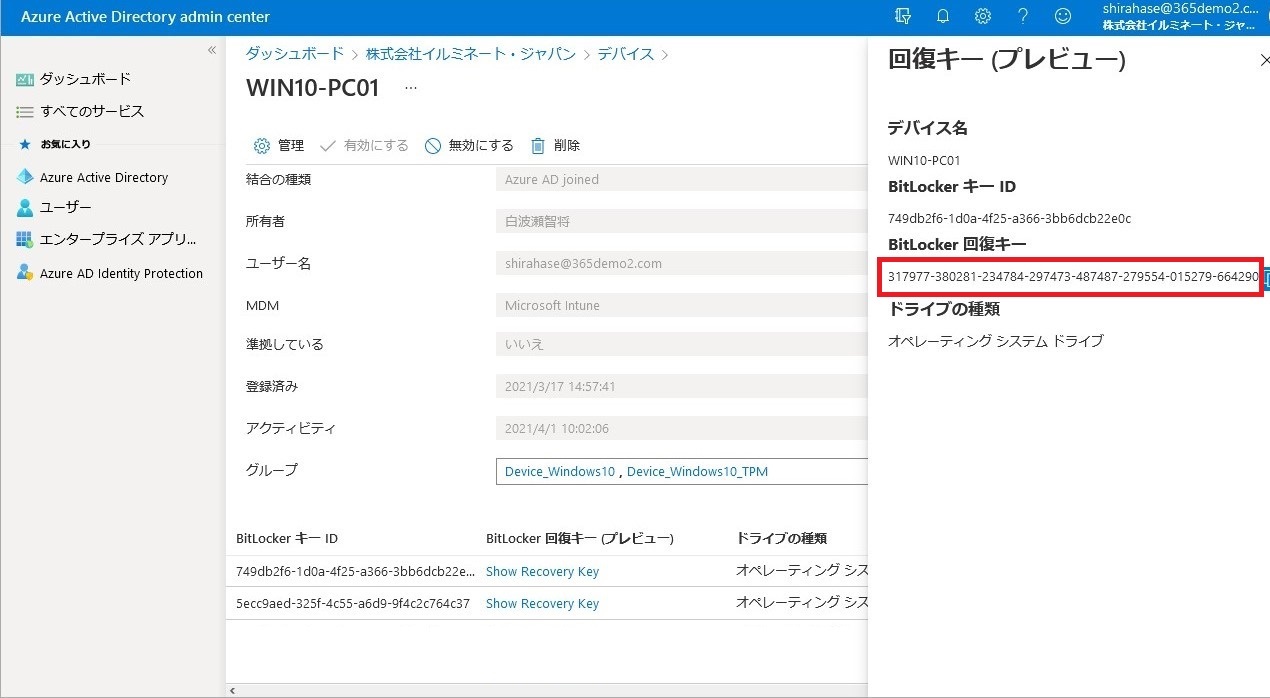Screen dimensions: 1270x698
Task: Click the 所有者 field showing 白波瀬智将
Action: point(681,222)
